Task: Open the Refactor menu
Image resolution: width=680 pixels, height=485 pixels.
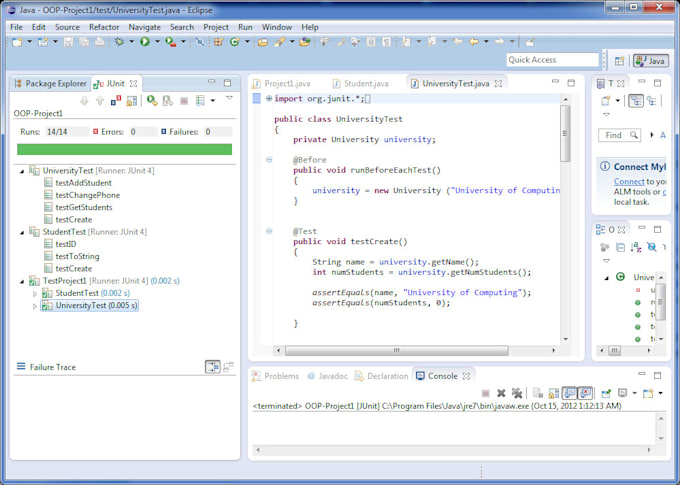Action: pyautogui.click(x=104, y=27)
